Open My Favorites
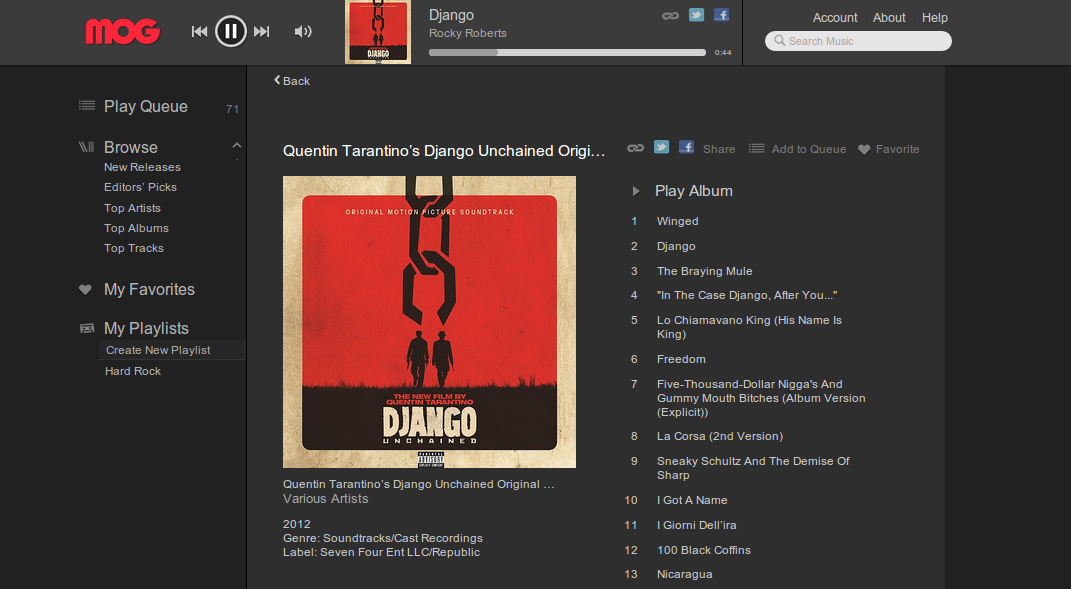 click(149, 290)
